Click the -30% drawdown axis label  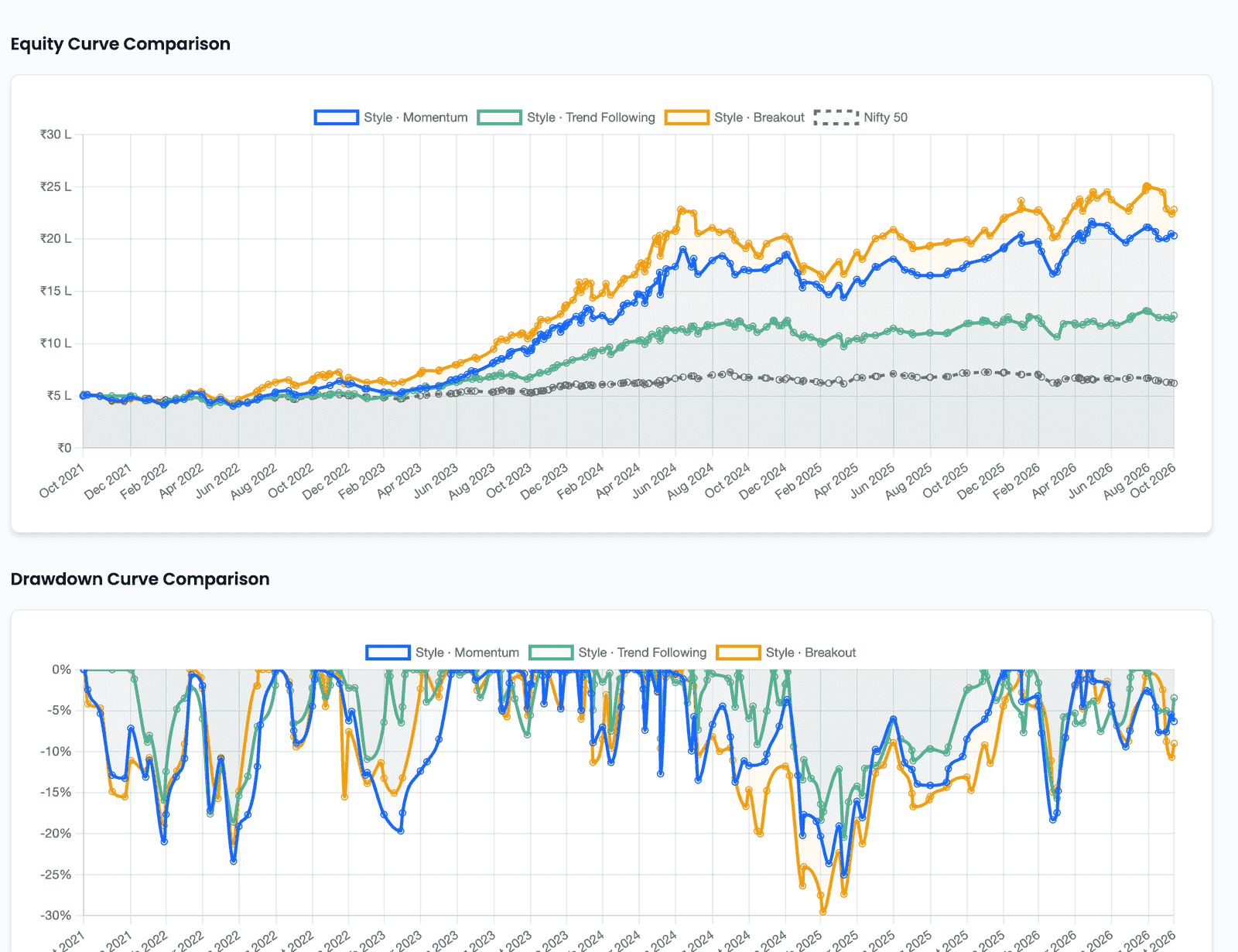[x=56, y=916]
